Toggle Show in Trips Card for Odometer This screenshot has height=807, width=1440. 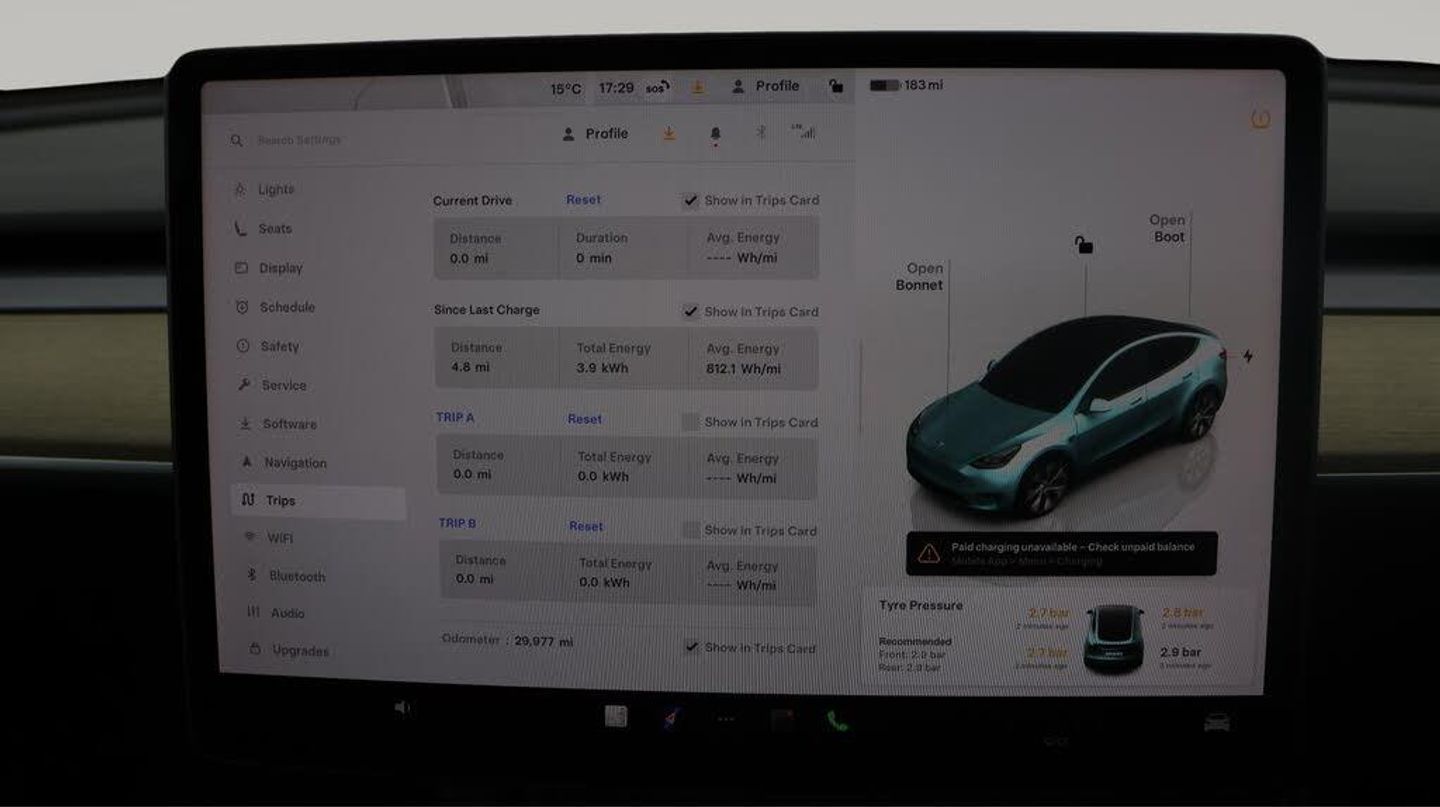[x=691, y=648]
